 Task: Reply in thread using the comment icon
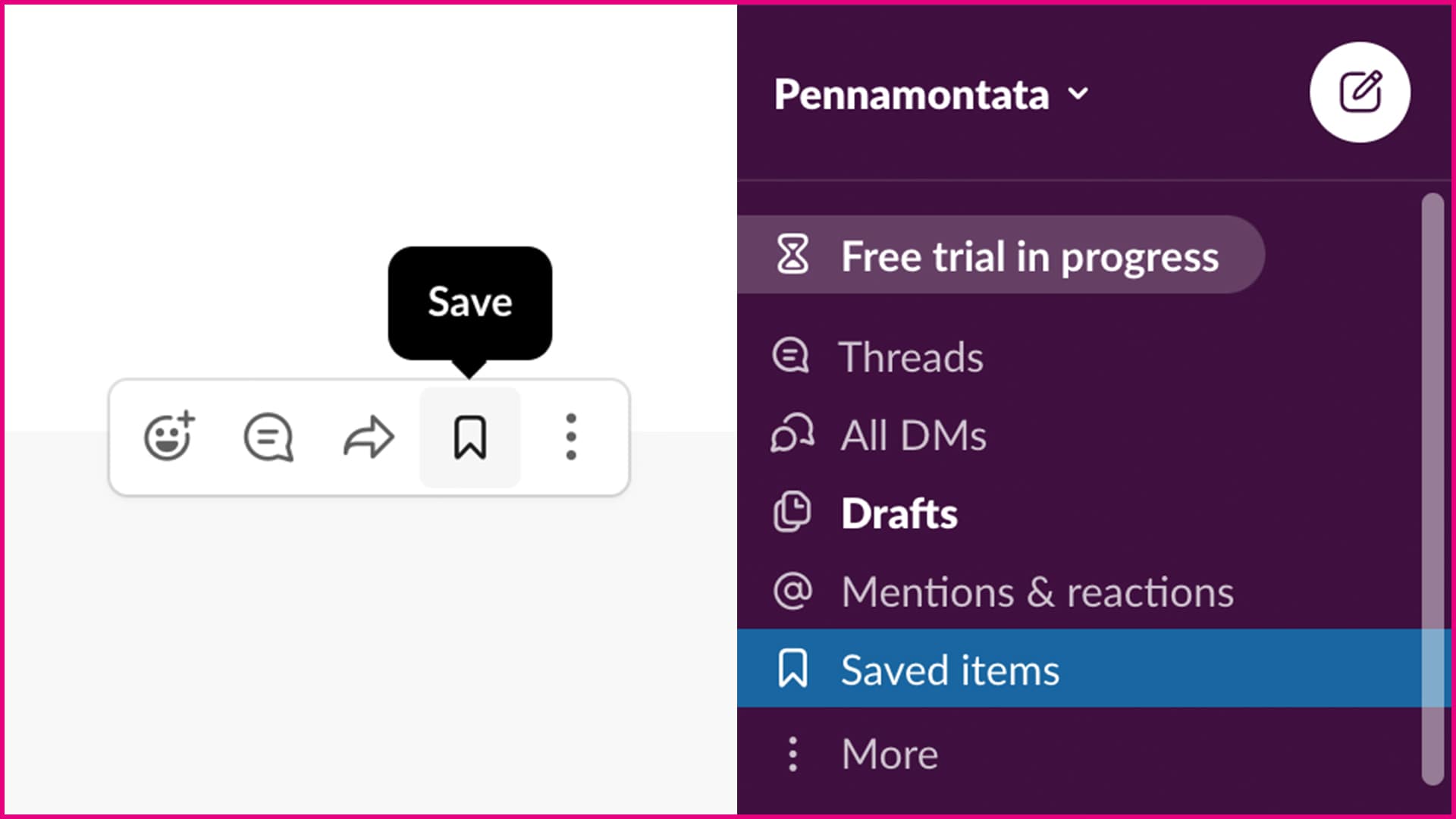pyautogui.click(x=268, y=436)
